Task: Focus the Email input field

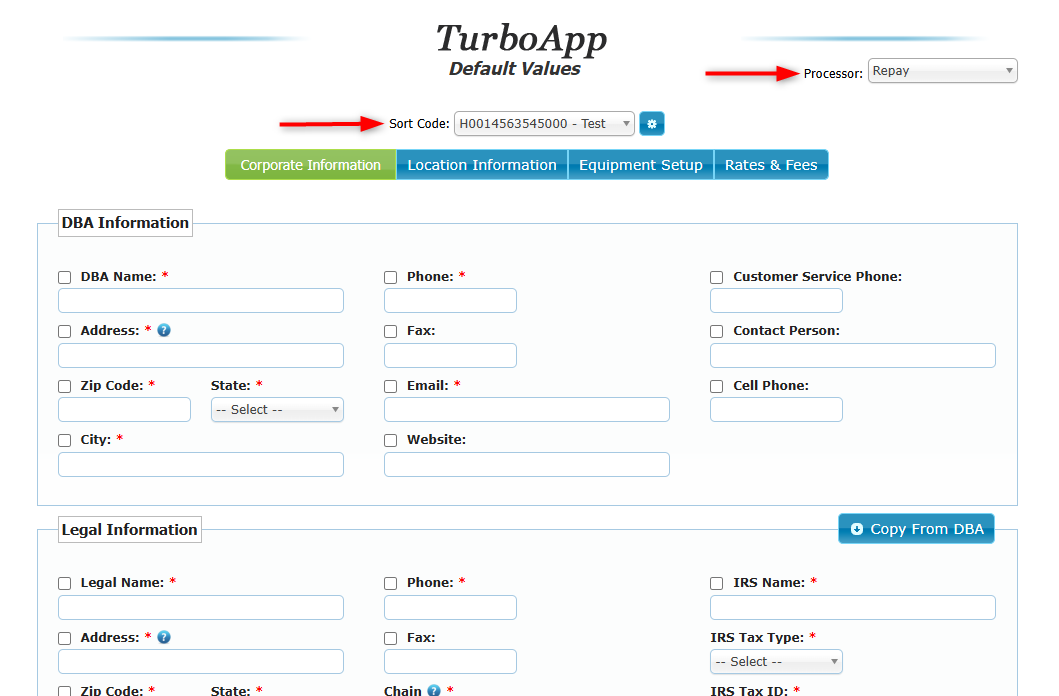Action: (527, 410)
